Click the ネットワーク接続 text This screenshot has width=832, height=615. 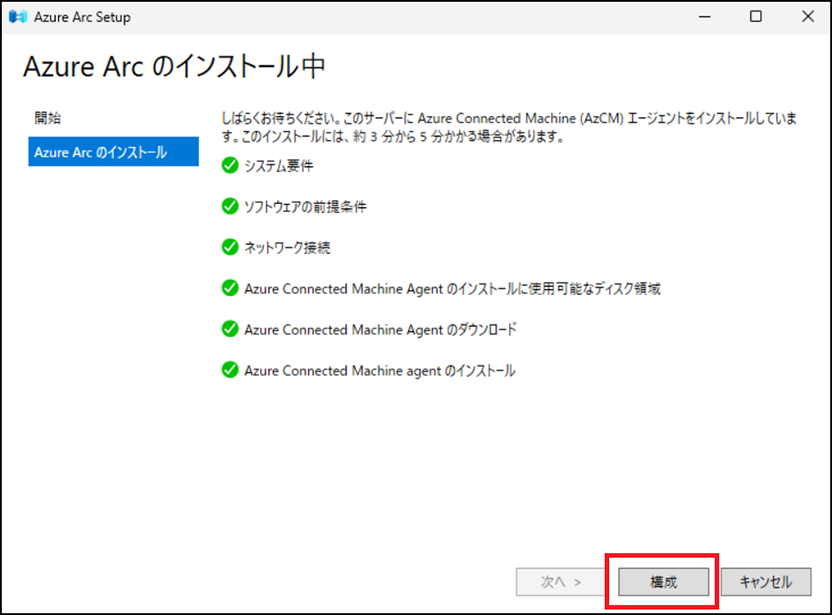[287, 248]
